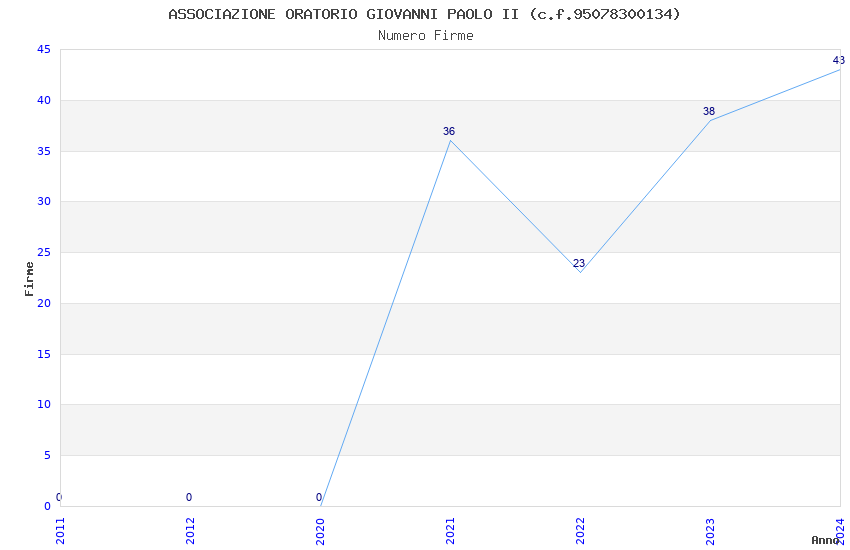Click the data label 0 above 2012
This screenshot has width=850, height=550.
pyautogui.click(x=189, y=497)
